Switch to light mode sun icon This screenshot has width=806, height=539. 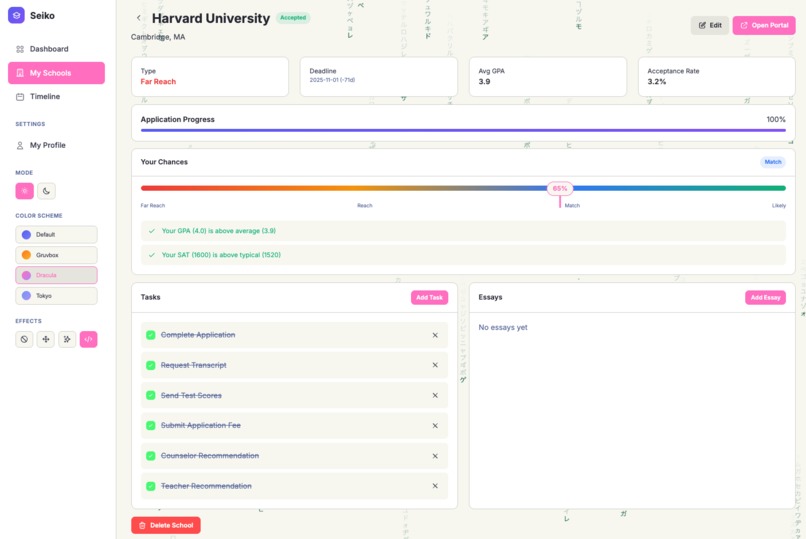[x=24, y=191]
